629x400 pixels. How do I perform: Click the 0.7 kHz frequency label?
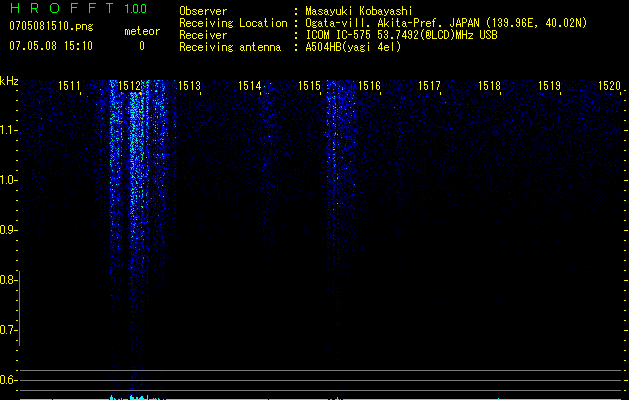(x=7, y=330)
